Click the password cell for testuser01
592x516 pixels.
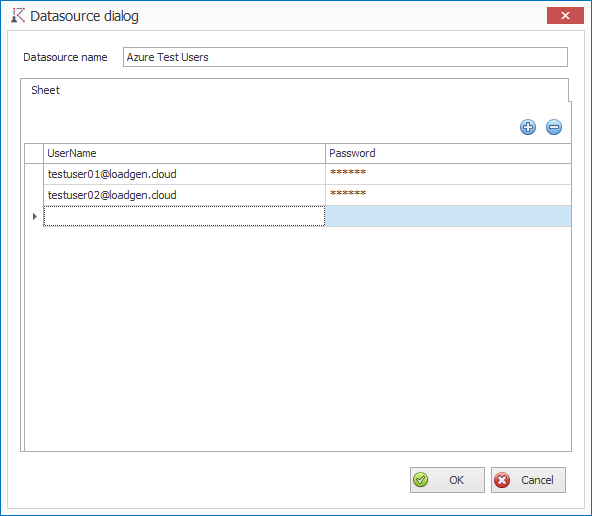[x=448, y=174]
